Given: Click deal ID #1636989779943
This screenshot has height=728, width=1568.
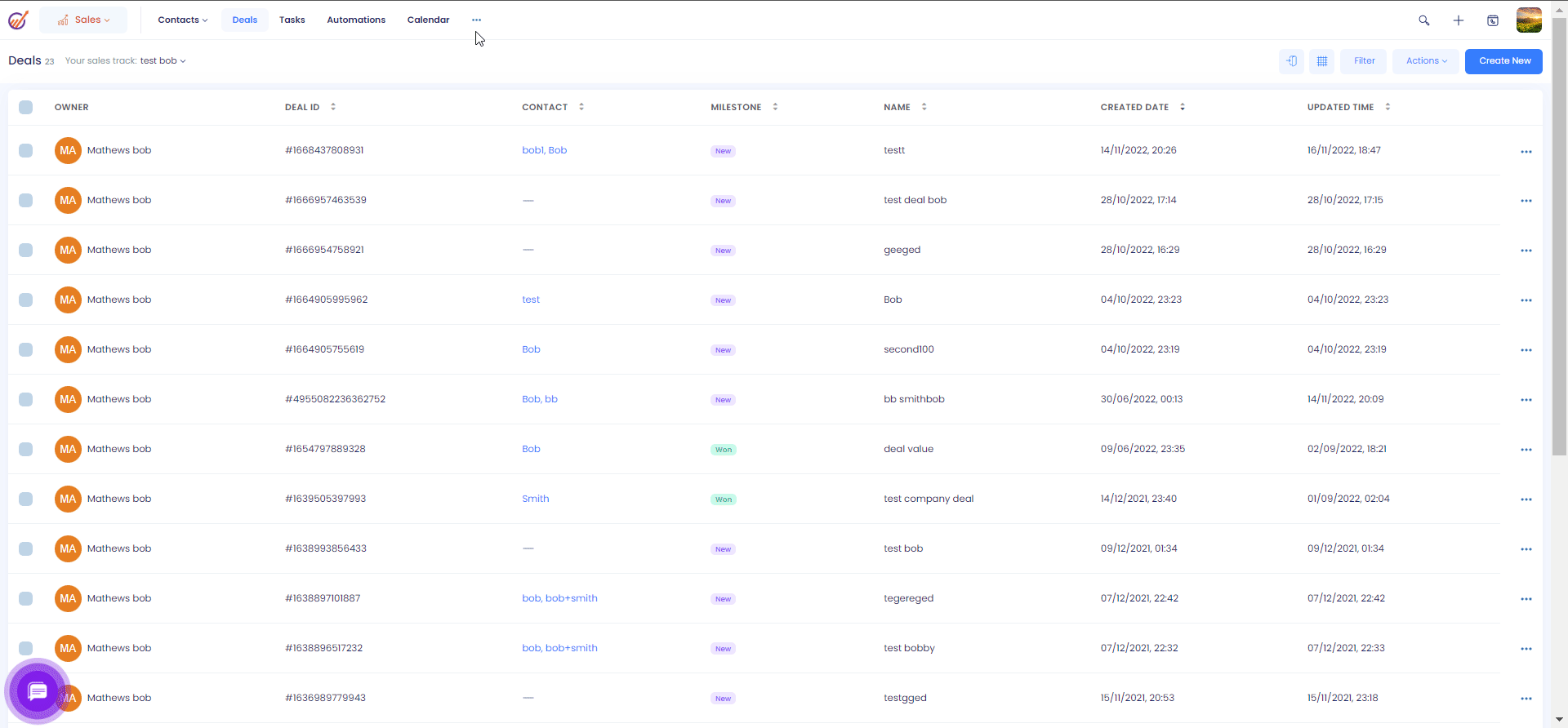Looking at the screenshot, I should (x=325, y=698).
